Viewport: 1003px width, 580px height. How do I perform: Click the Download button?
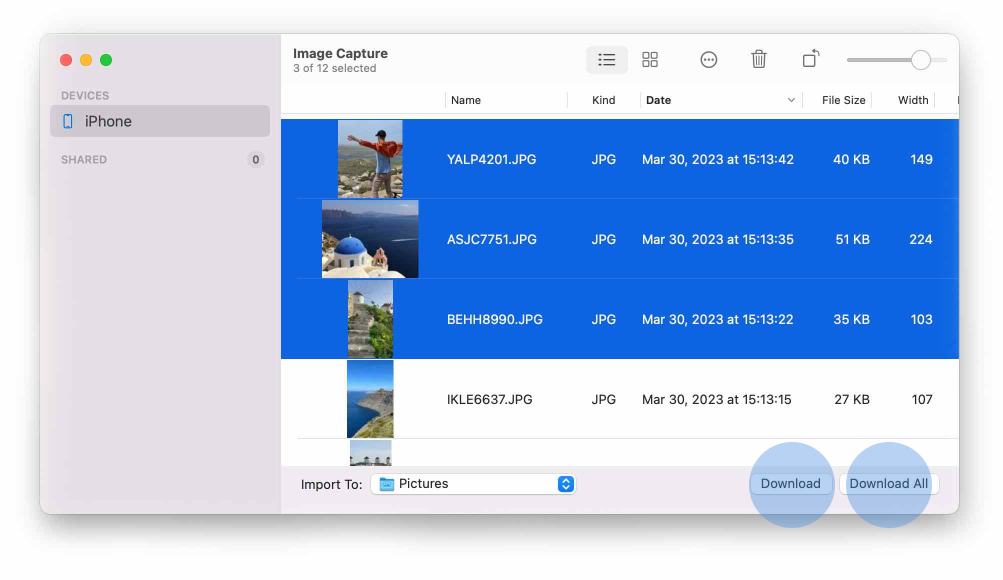(x=790, y=483)
